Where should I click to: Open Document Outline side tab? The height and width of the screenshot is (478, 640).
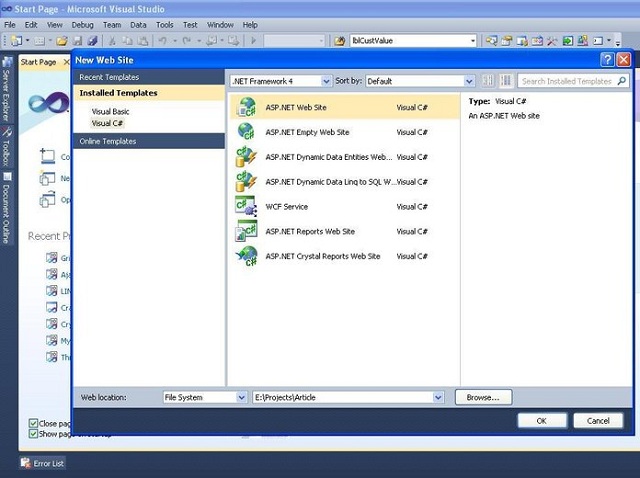pos(7,207)
